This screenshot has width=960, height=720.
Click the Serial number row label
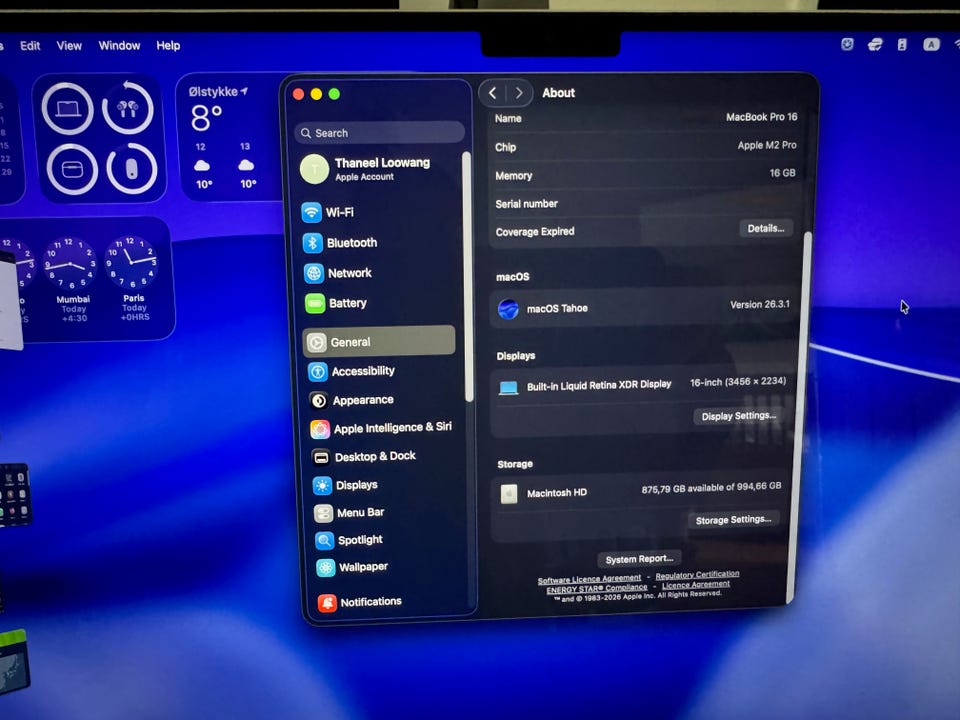[x=527, y=204]
